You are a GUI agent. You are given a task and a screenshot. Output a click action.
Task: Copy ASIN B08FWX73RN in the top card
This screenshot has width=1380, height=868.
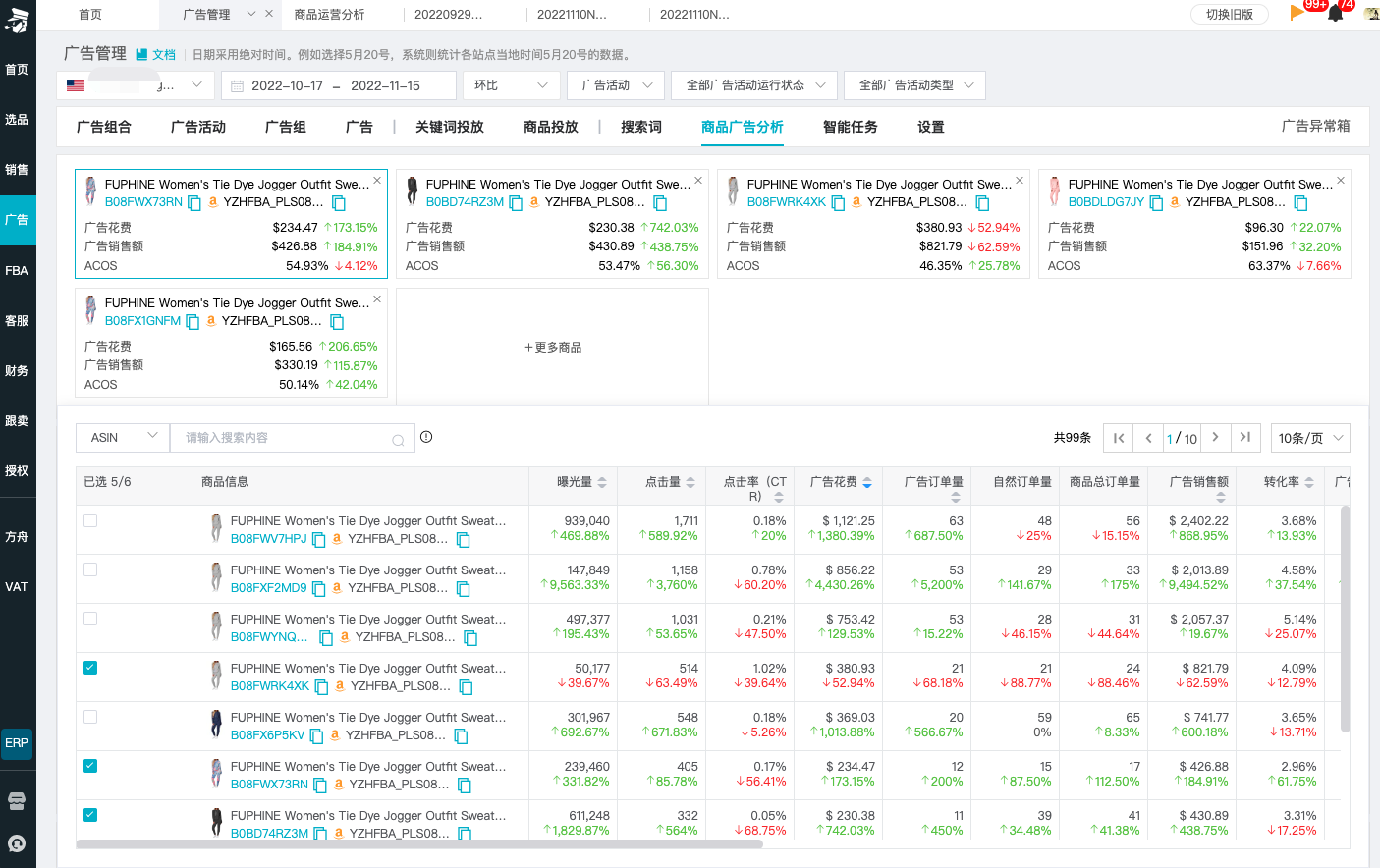194,203
